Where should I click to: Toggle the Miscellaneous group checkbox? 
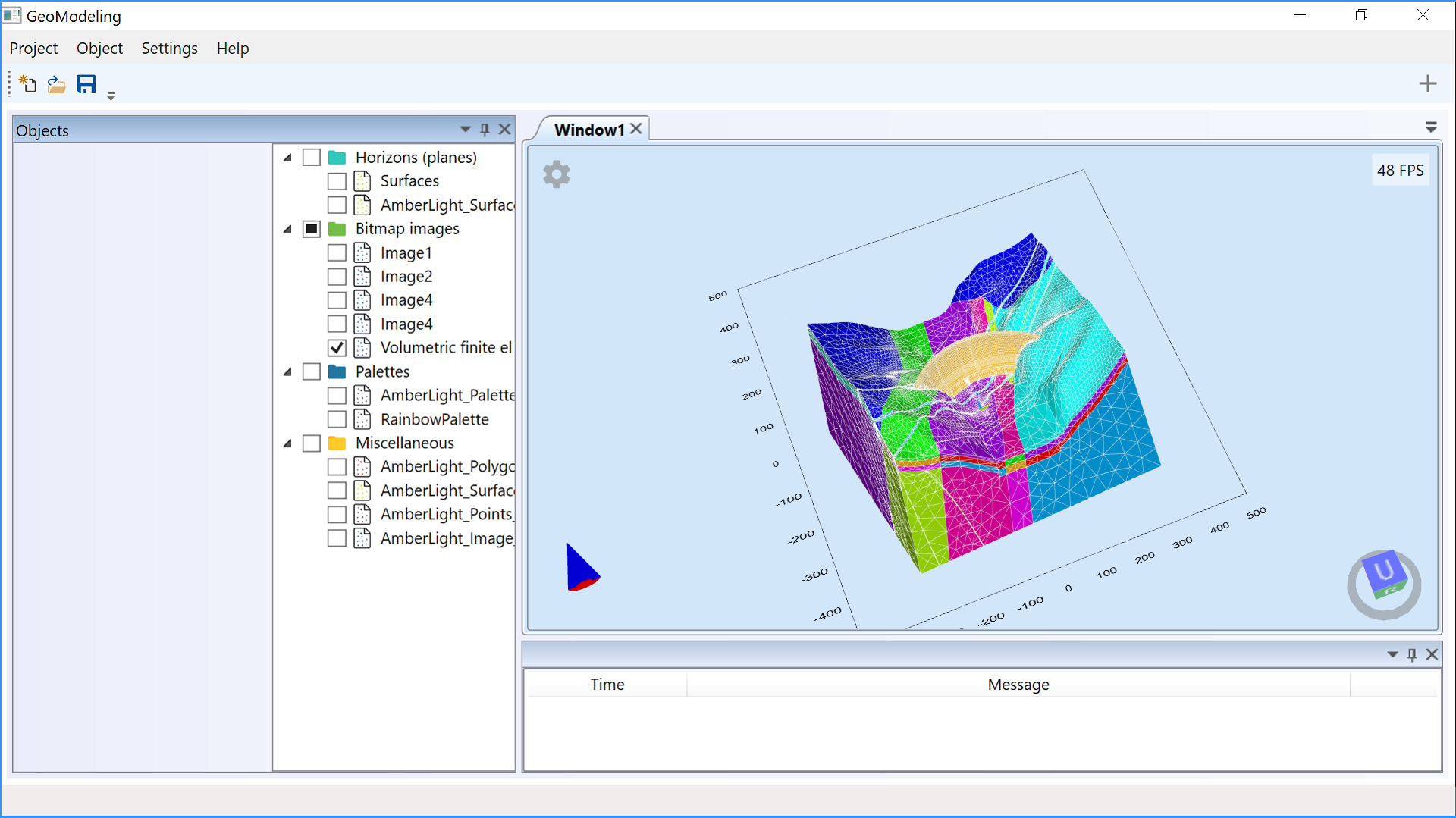(312, 443)
